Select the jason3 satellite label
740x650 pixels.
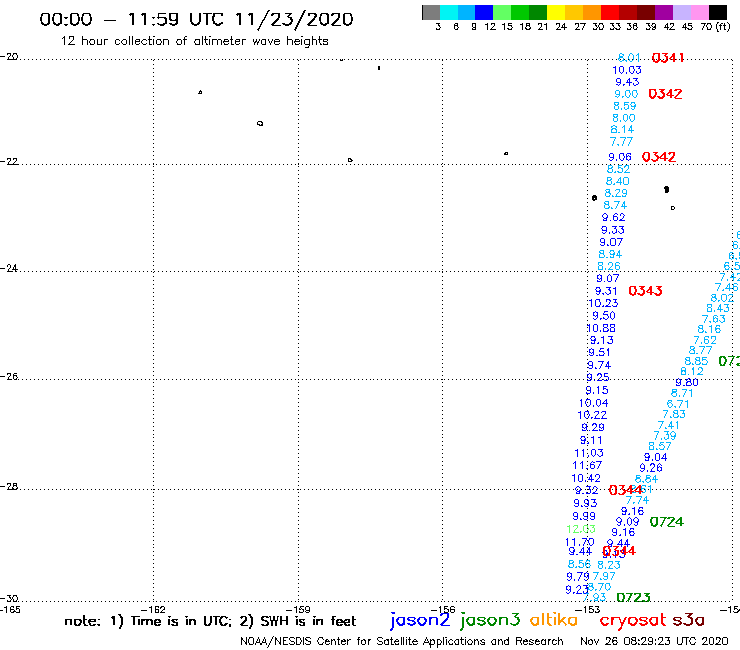490,620
